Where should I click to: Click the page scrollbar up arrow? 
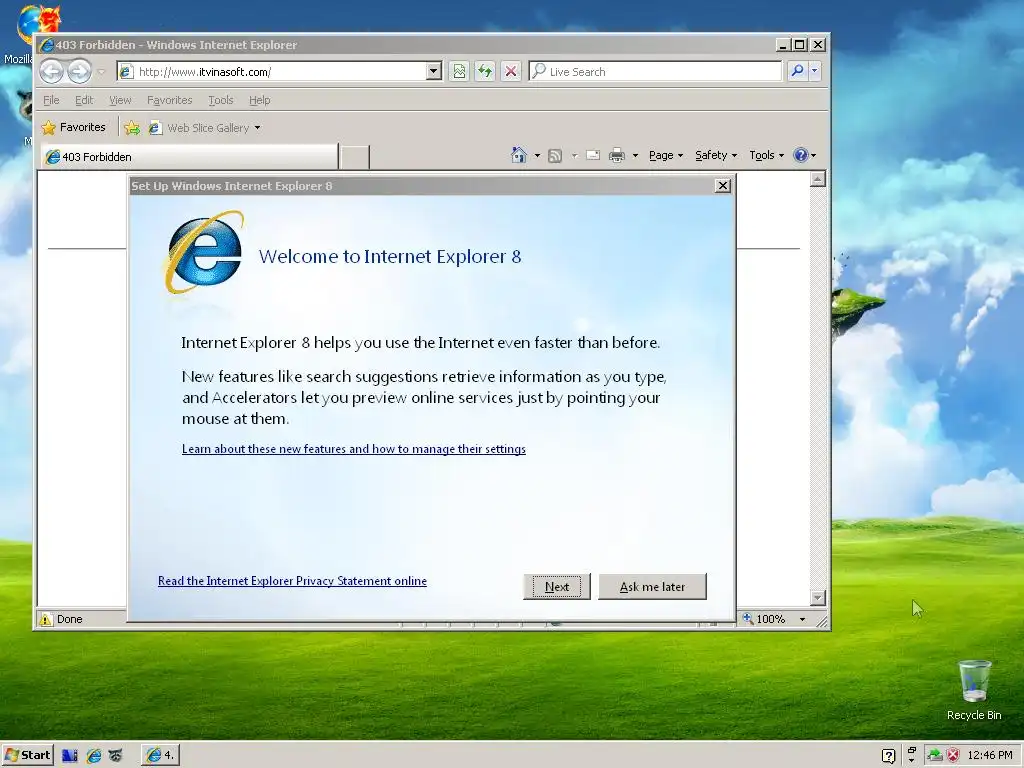coord(818,179)
